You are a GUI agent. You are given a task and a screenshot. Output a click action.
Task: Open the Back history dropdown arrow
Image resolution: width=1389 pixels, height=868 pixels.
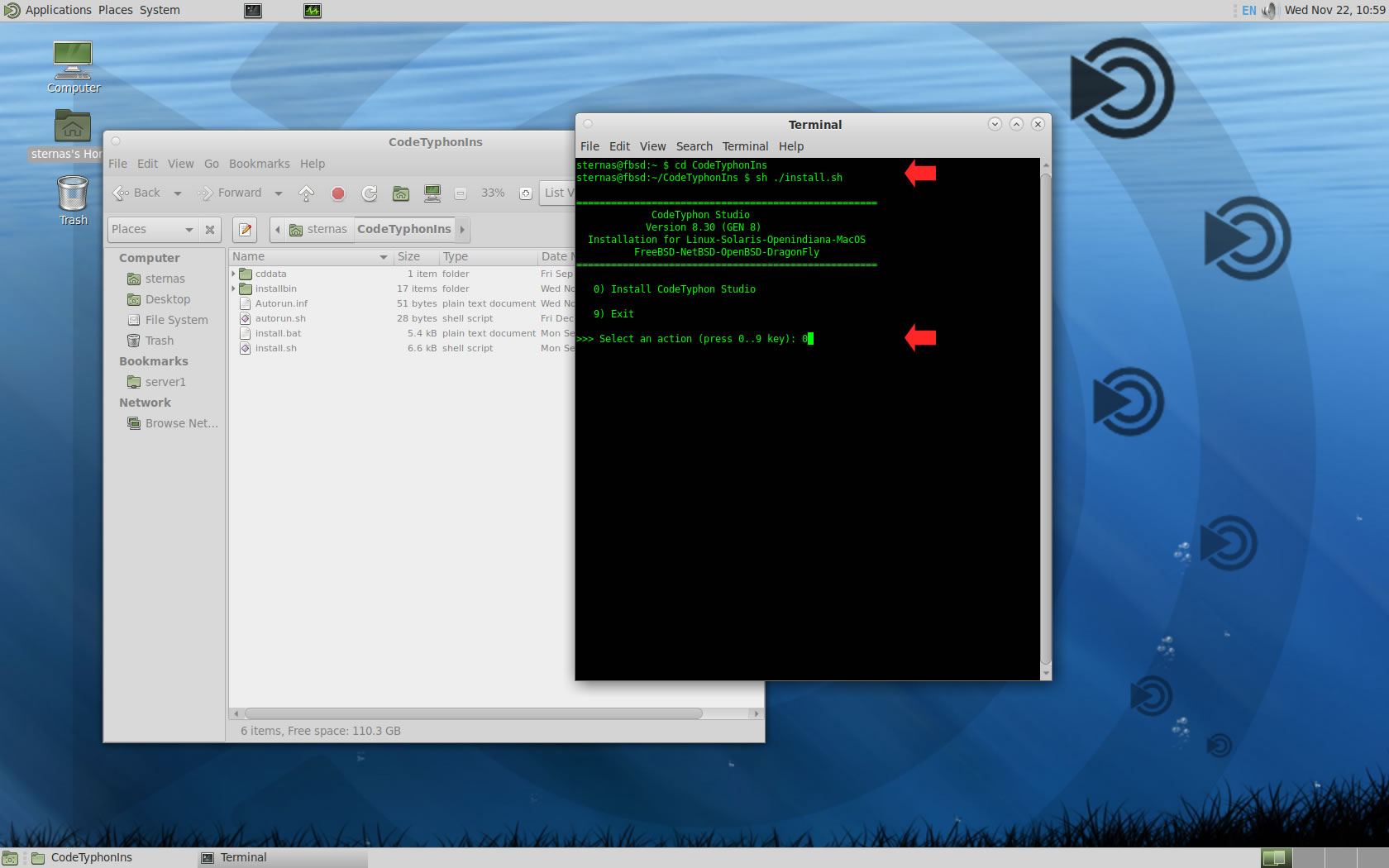click(177, 193)
